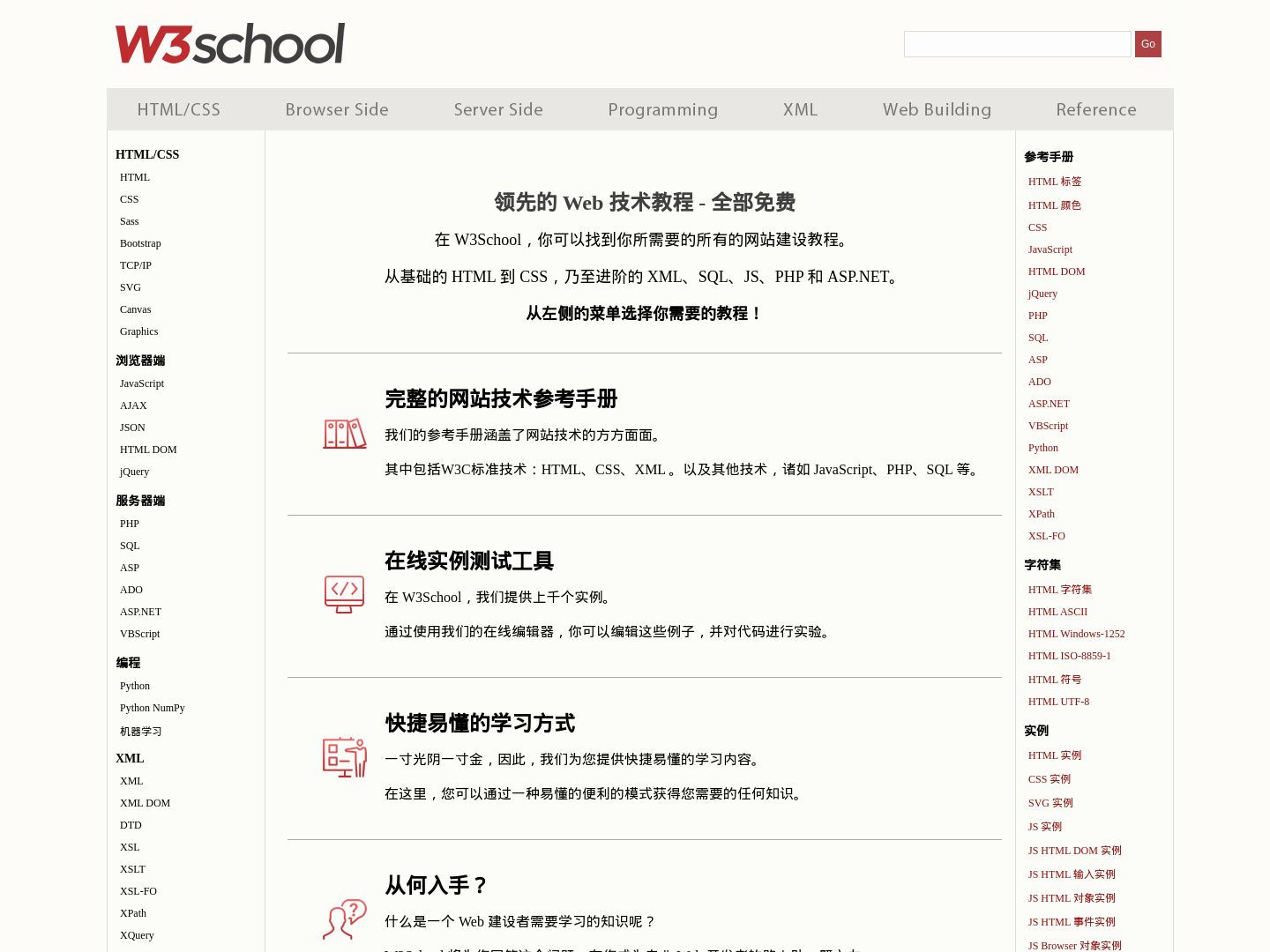This screenshot has height=952, width=1270.
Task: Open Graphics tutorial link
Action: [139, 331]
